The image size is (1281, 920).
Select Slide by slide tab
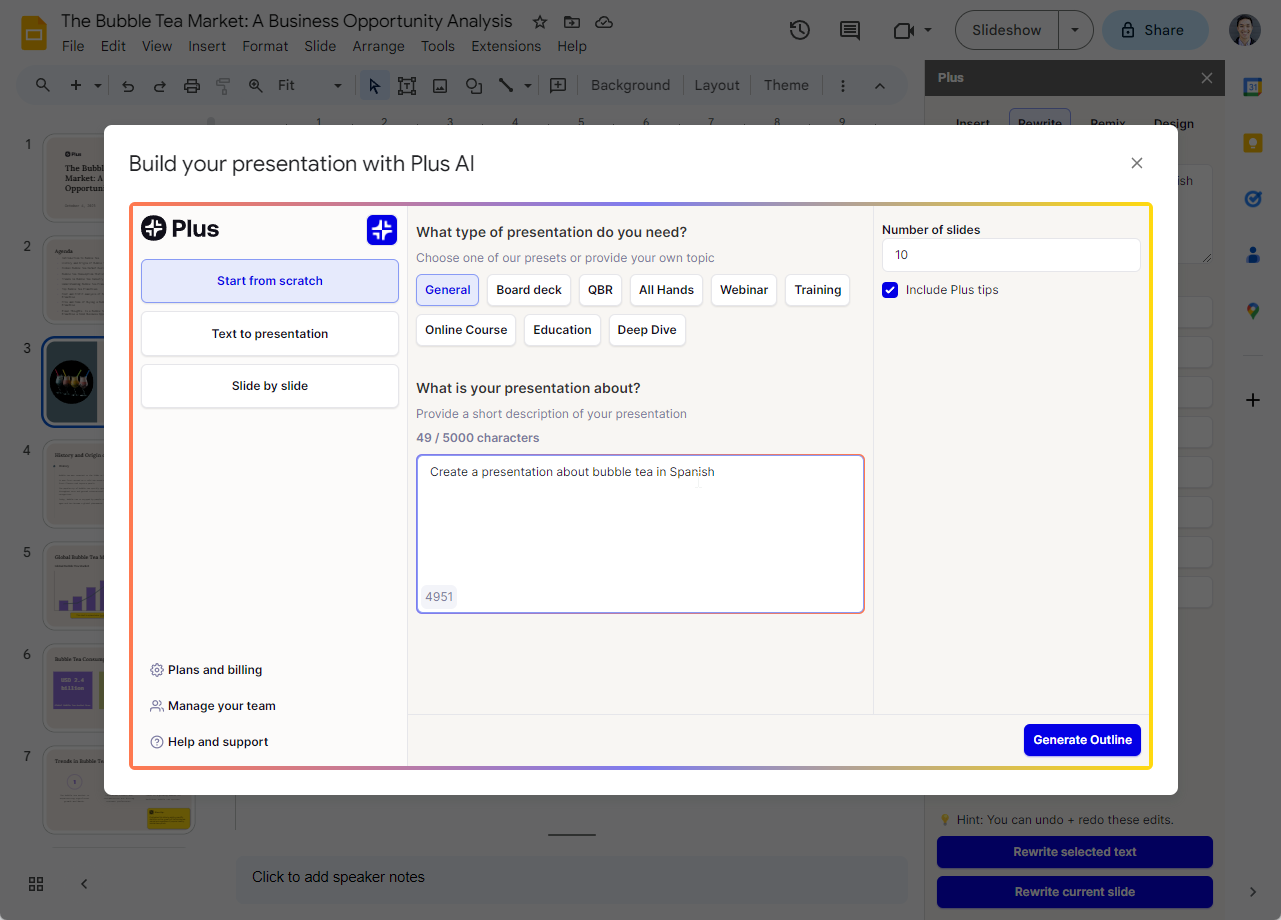click(x=270, y=386)
